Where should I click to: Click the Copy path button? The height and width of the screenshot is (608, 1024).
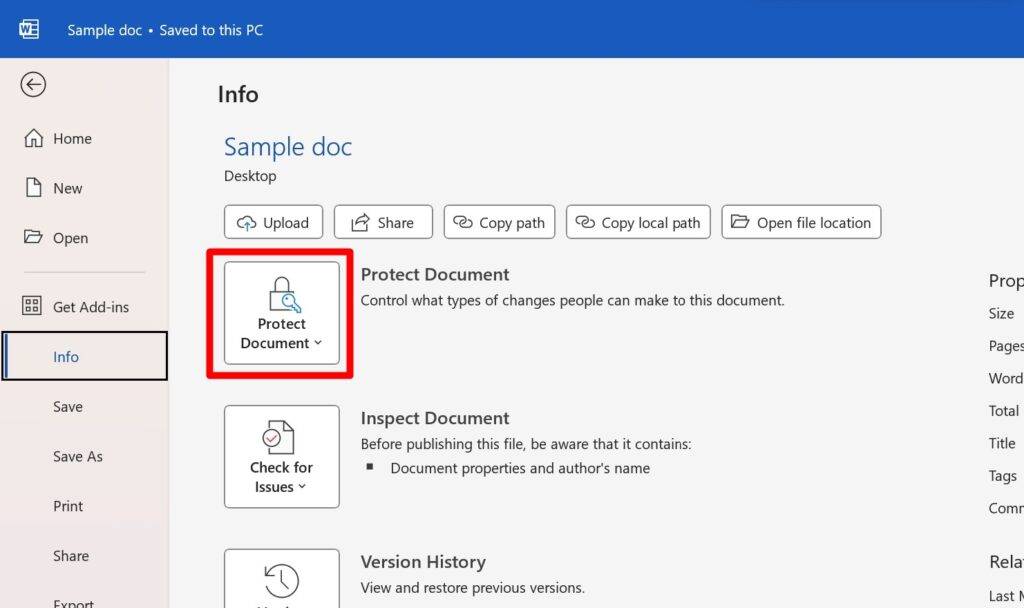pyautogui.click(x=499, y=222)
